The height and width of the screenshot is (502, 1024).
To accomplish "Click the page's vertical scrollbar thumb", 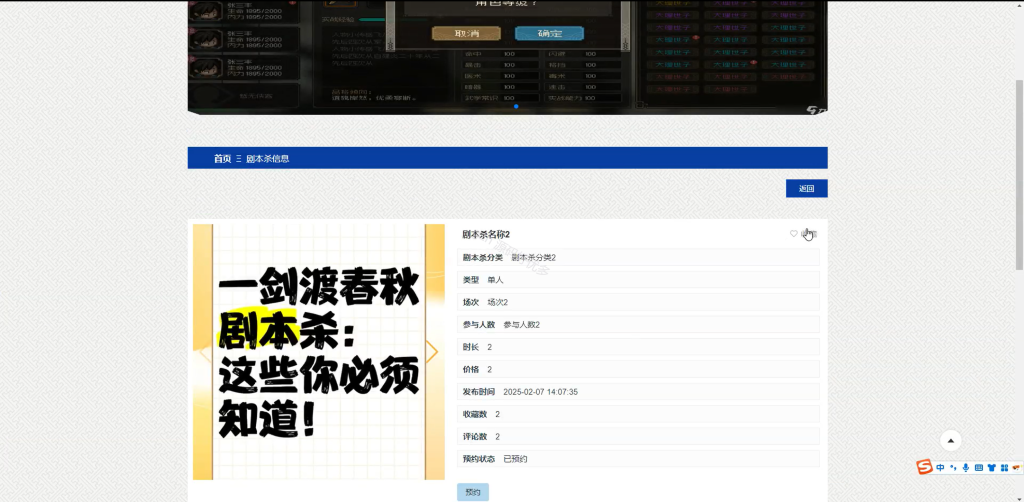I will (x=1019, y=174).
